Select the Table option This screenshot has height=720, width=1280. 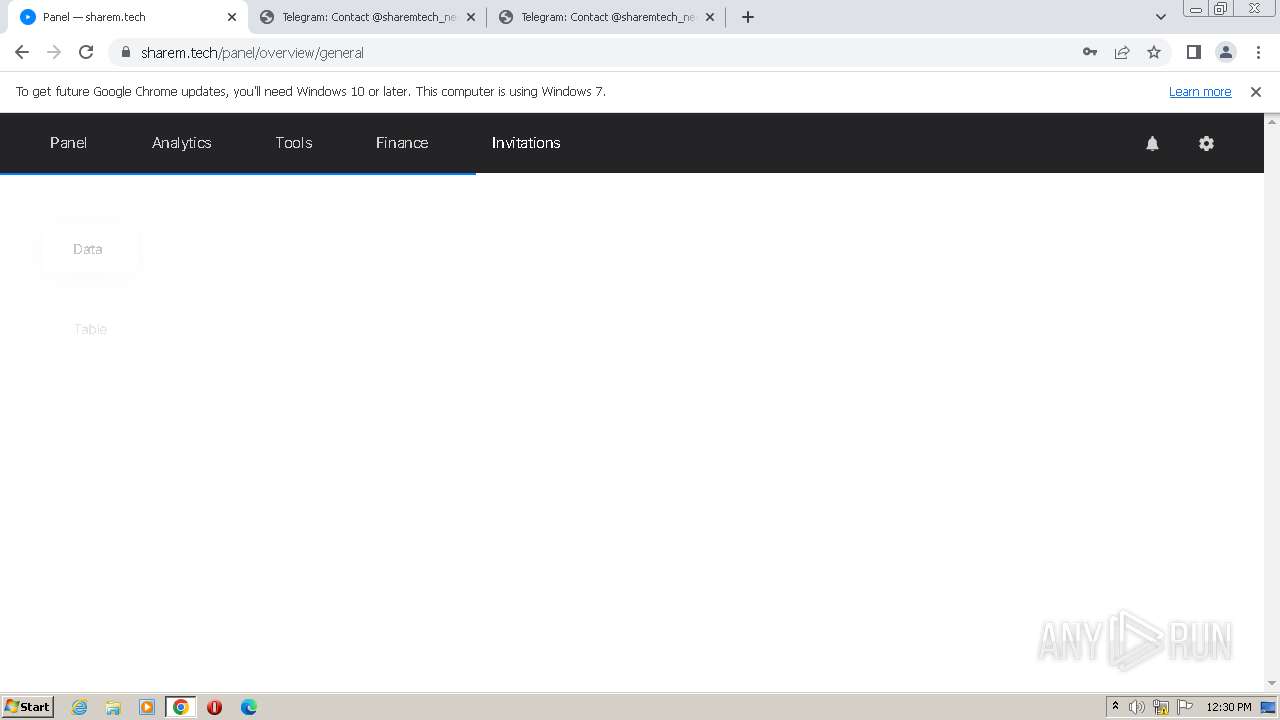pos(90,329)
